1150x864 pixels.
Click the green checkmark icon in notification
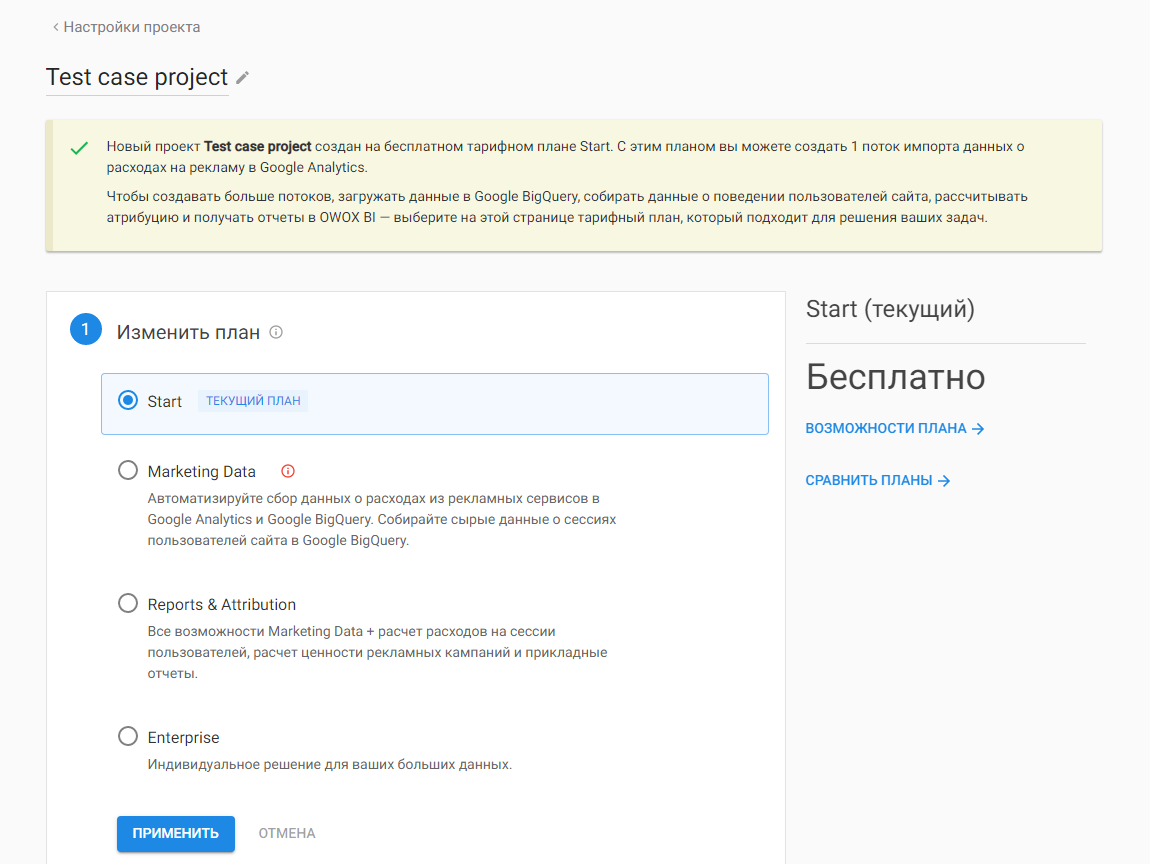[79, 148]
